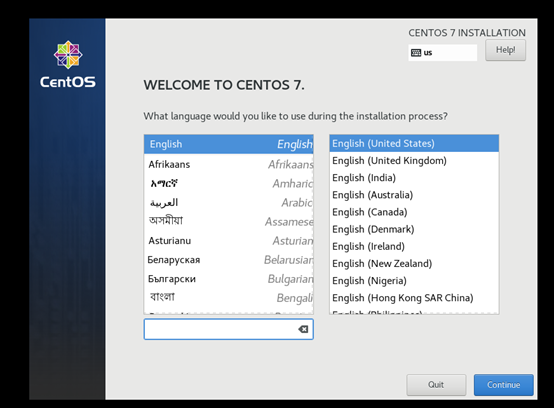Open the Help! button

505,50
